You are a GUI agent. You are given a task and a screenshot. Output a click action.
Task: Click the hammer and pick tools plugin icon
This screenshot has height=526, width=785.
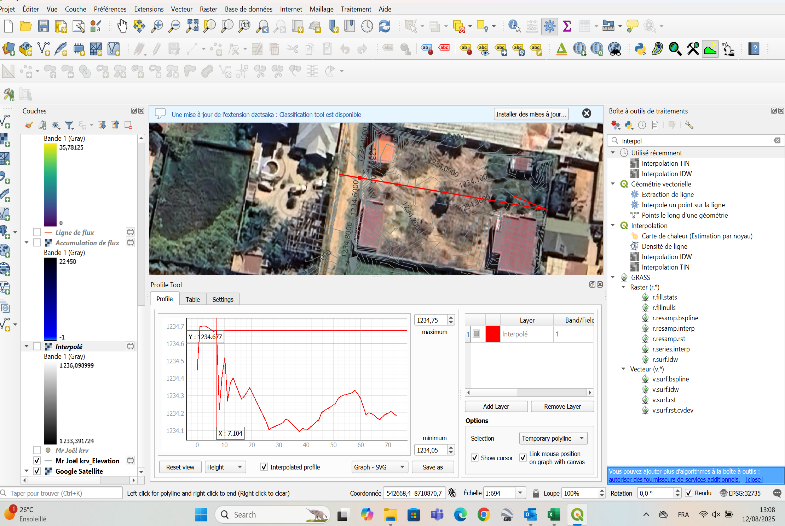coord(693,49)
